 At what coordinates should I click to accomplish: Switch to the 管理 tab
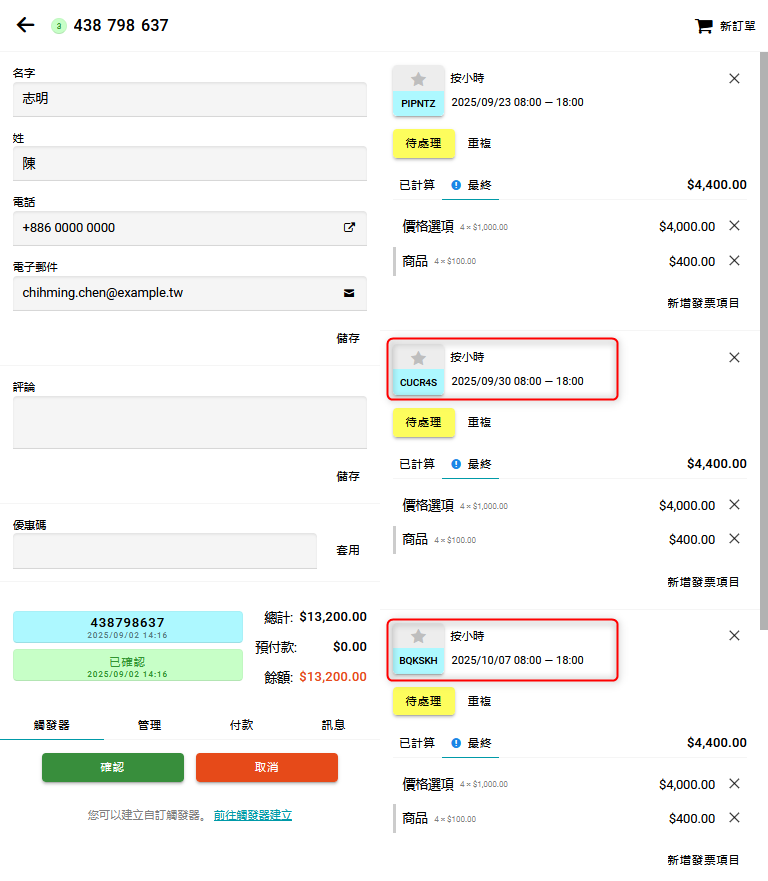pyautogui.click(x=148, y=725)
